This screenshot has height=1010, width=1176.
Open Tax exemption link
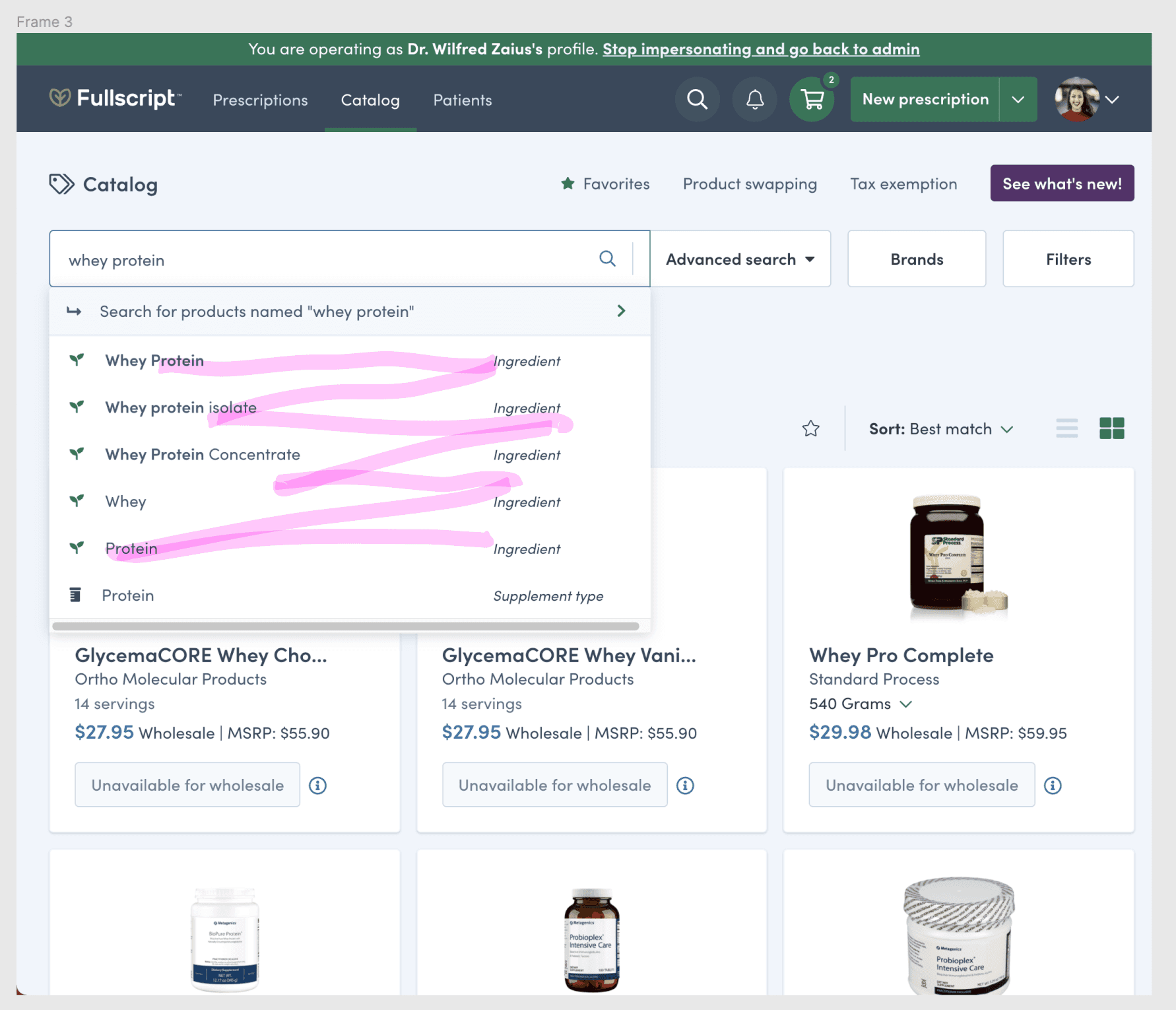coord(903,184)
